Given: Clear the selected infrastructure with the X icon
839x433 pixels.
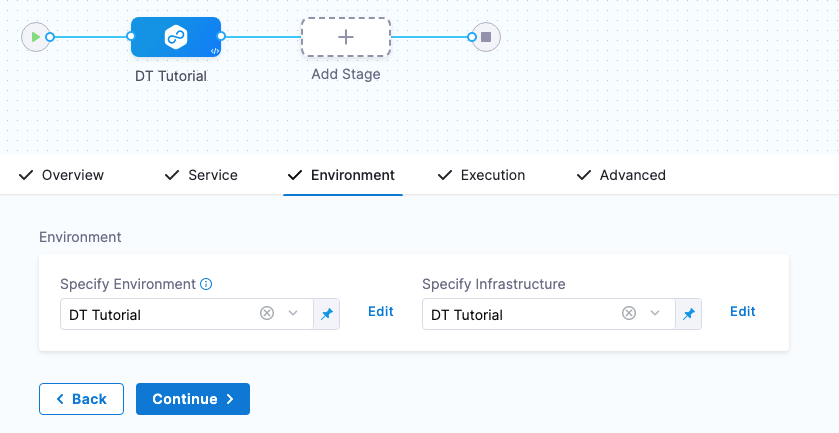Looking at the screenshot, I should tap(629, 314).
